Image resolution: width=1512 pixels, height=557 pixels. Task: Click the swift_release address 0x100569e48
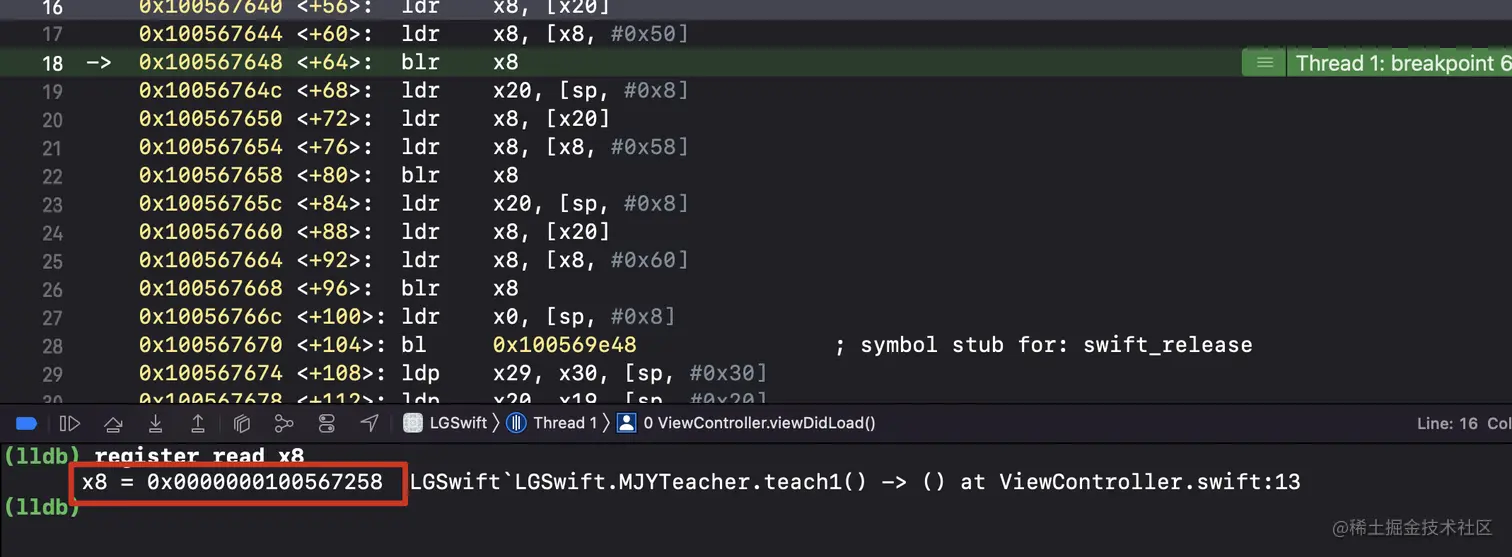coord(565,345)
